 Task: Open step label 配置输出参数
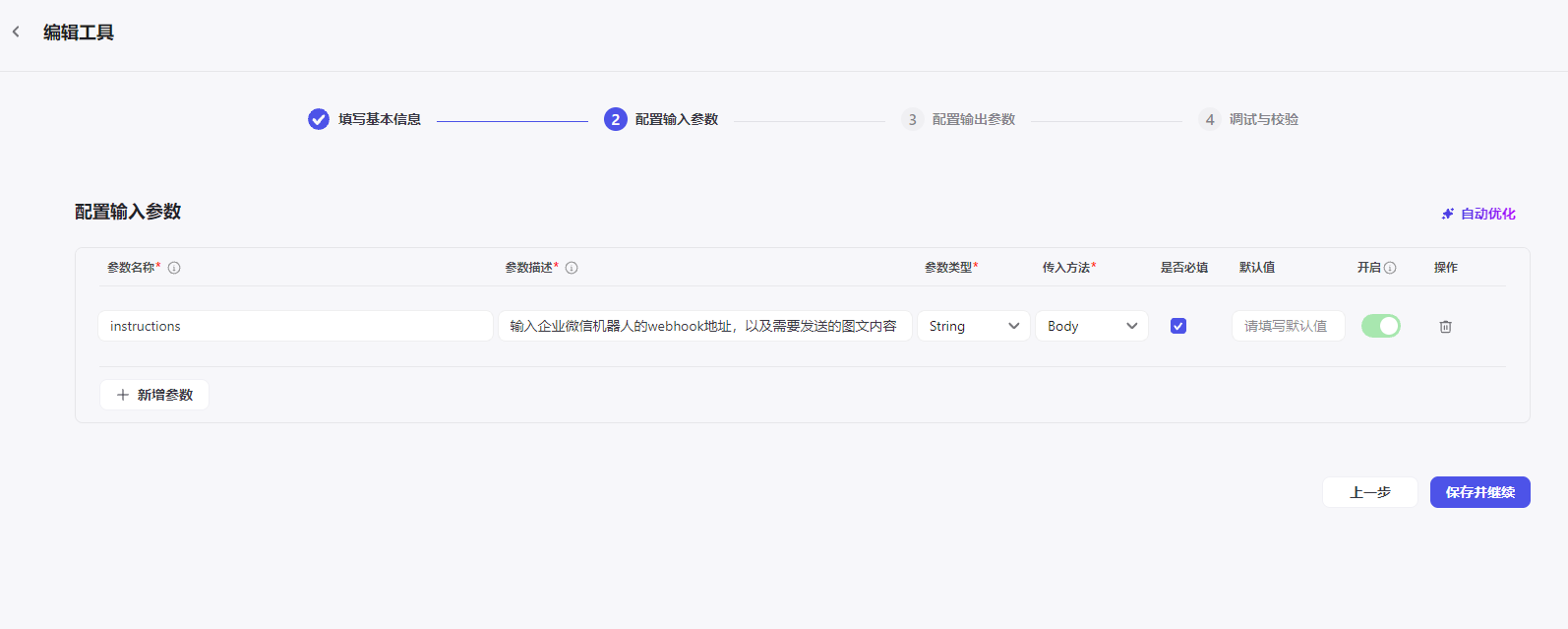click(974, 119)
